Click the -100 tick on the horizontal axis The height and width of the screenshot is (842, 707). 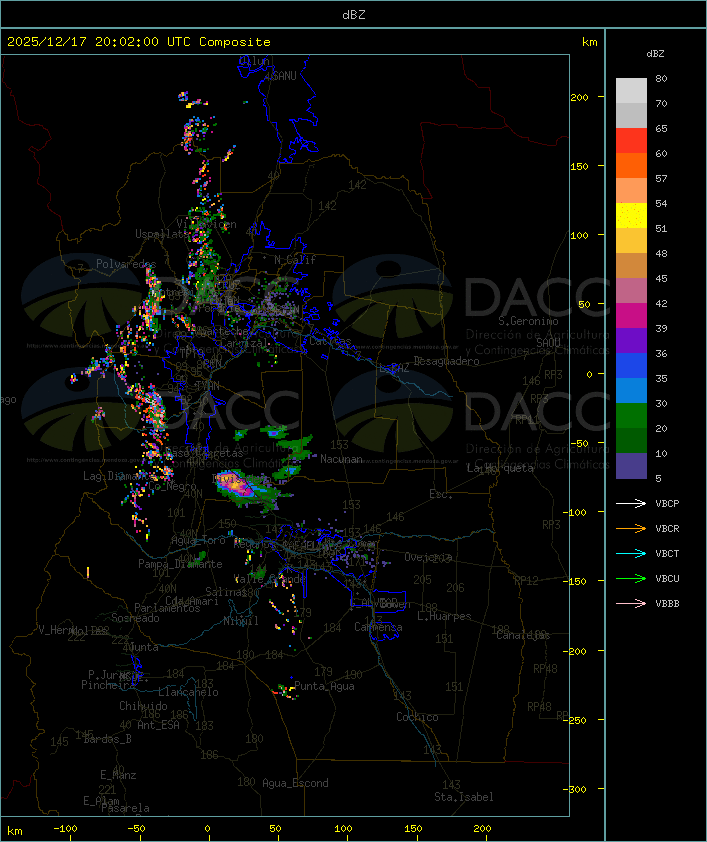[65, 829]
